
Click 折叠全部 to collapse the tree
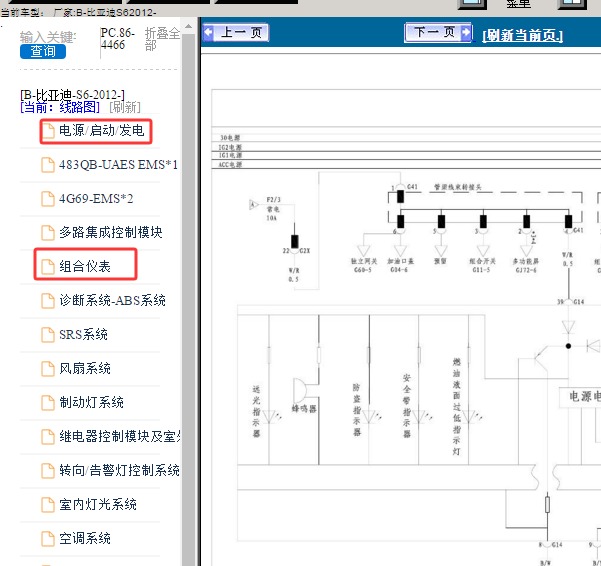162,39
